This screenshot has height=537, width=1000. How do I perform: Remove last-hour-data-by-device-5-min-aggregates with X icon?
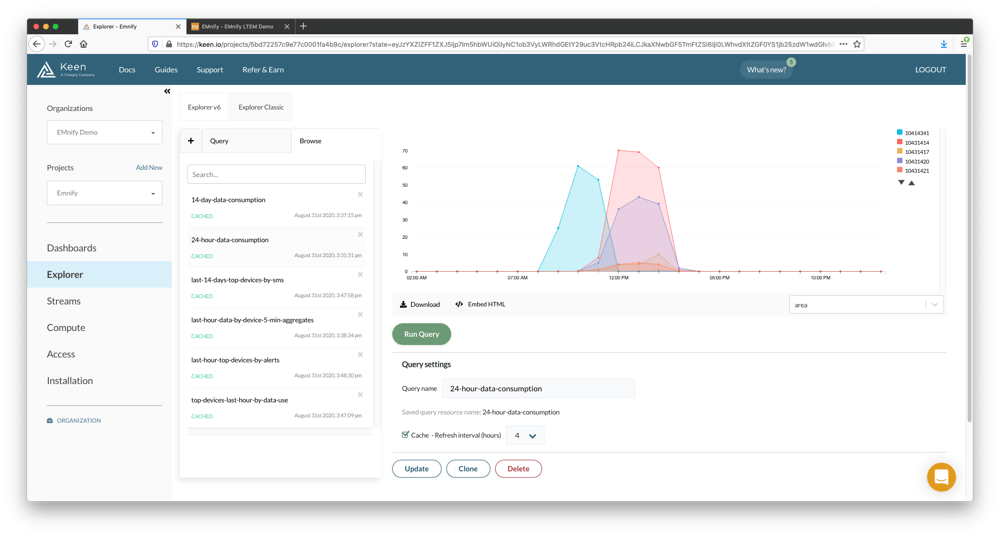(360, 314)
